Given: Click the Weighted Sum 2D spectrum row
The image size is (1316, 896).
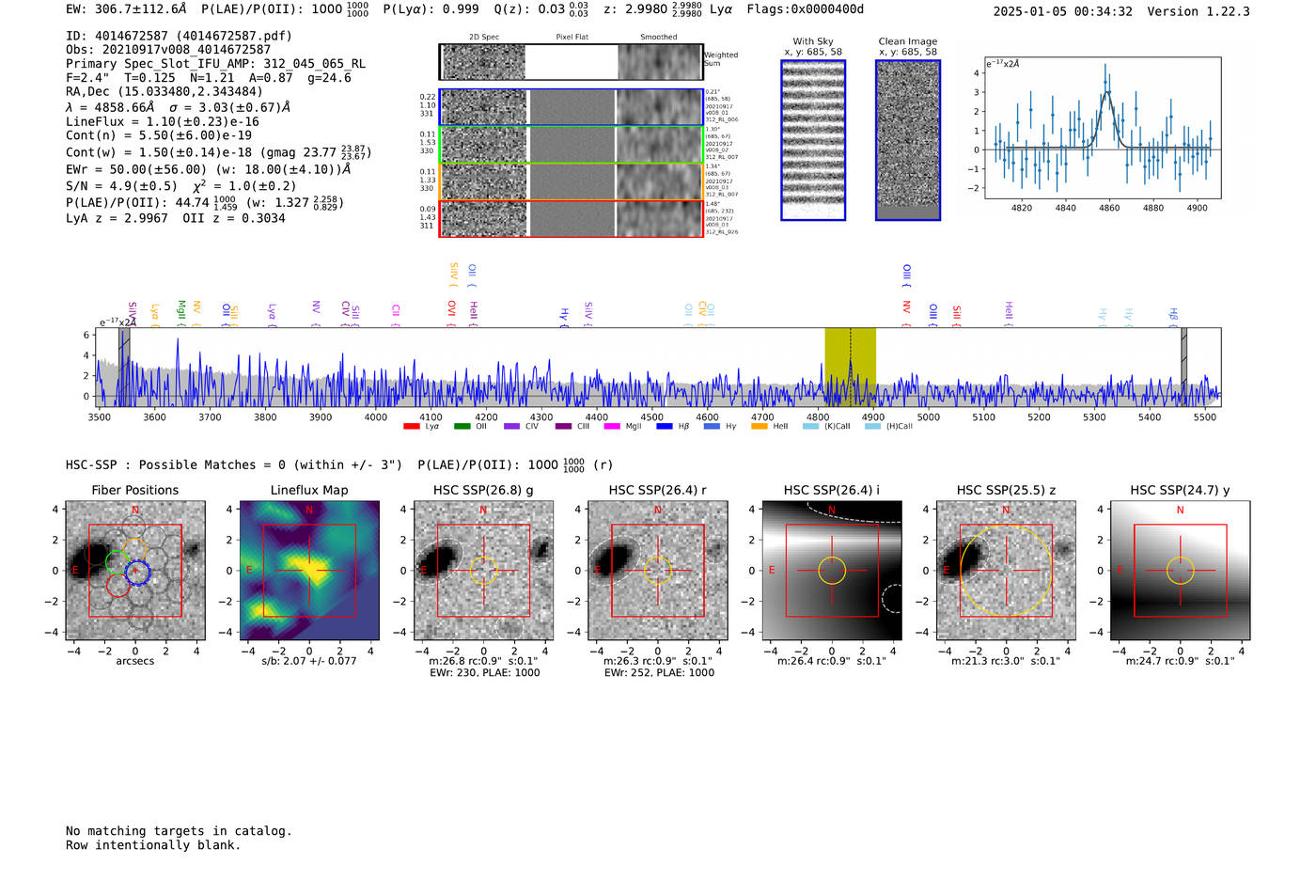Looking at the screenshot, I should click(x=571, y=62).
